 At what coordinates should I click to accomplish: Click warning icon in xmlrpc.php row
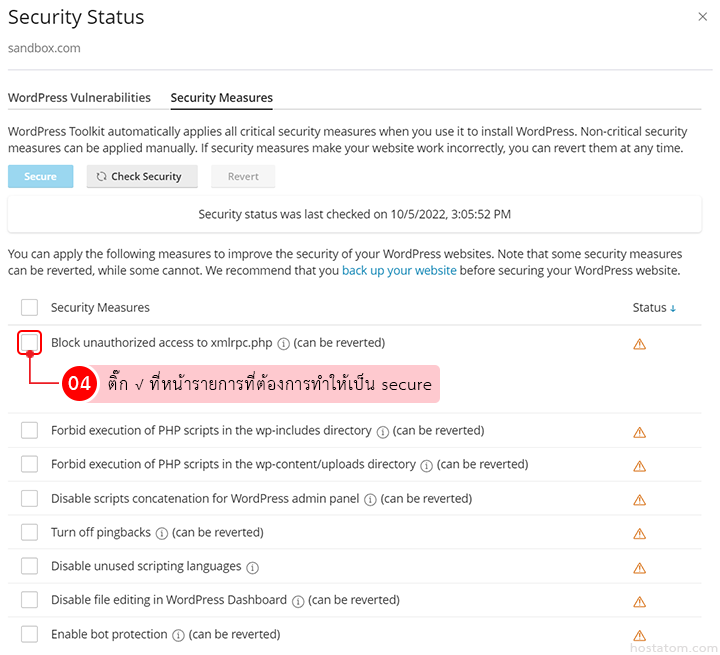pos(640,344)
